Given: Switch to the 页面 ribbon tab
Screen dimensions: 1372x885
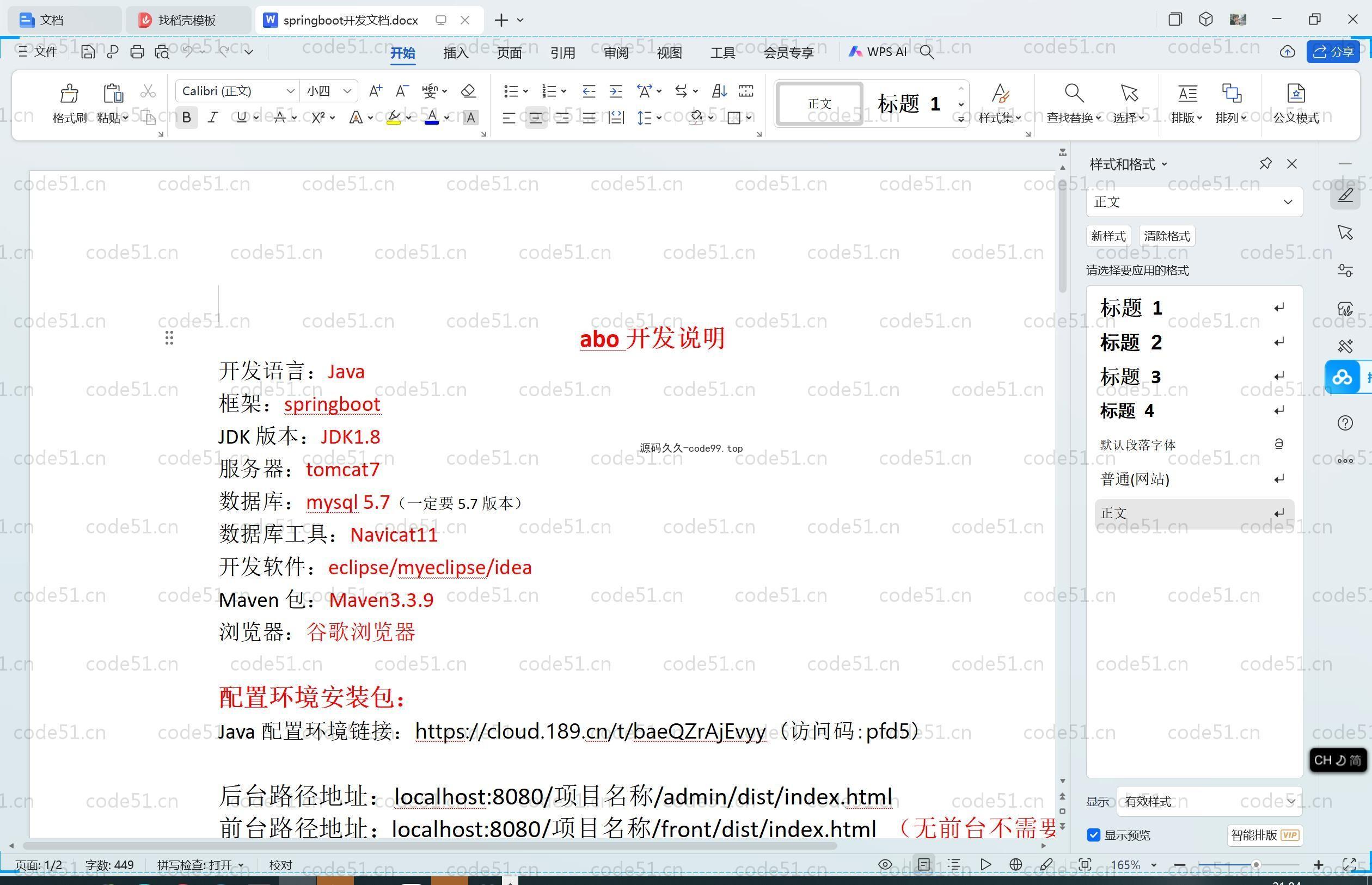Looking at the screenshot, I should pos(509,52).
